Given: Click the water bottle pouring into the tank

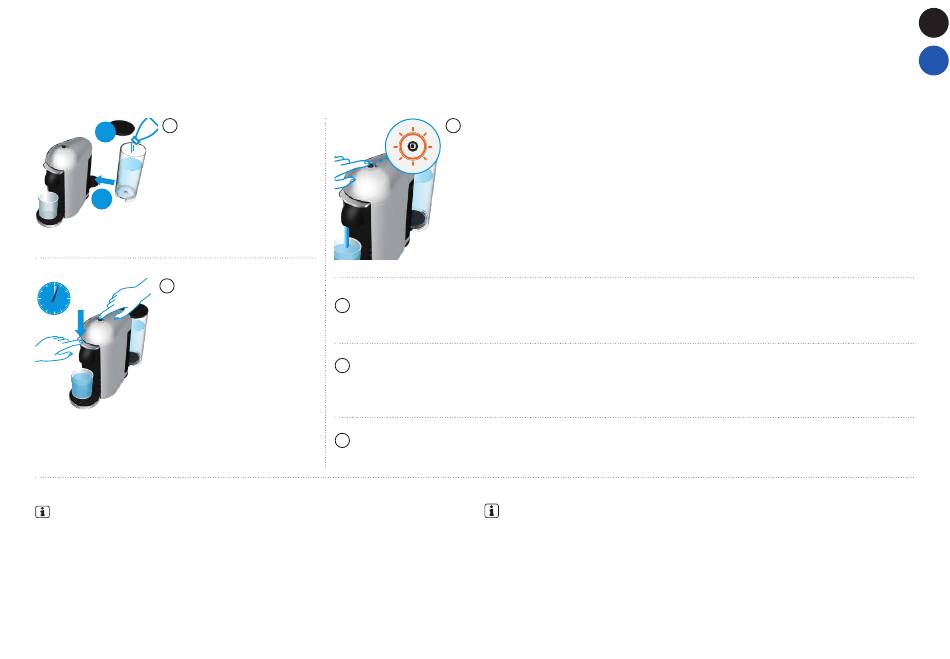Looking at the screenshot, I should [x=144, y=130].
